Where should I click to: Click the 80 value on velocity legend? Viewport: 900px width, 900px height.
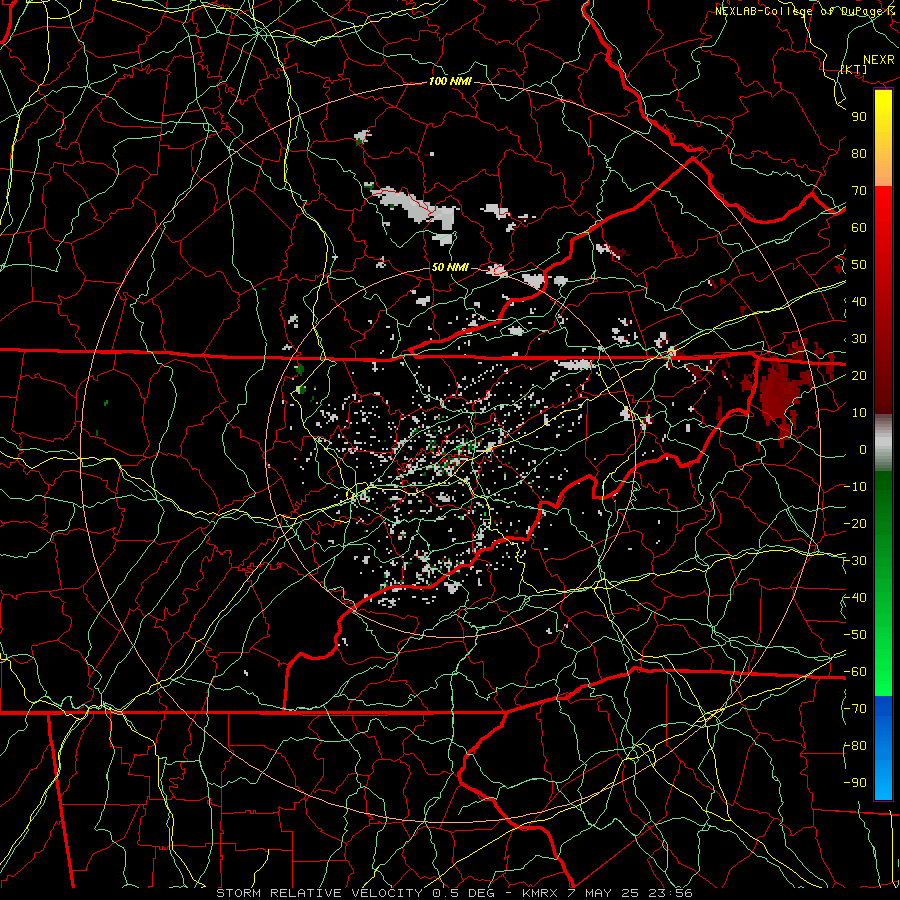[859, 153]
